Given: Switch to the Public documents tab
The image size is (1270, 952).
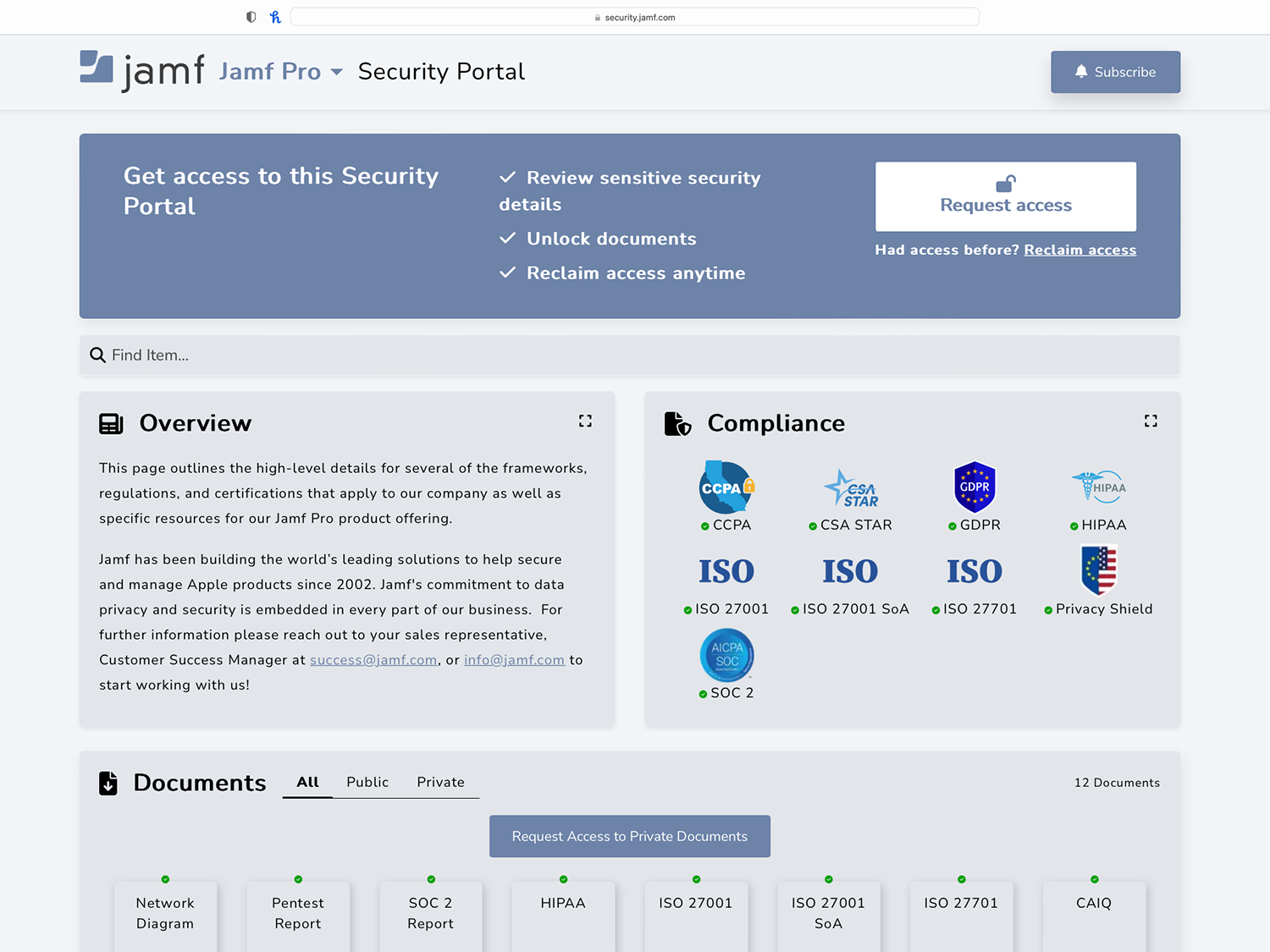Looking at the screenshot, I should click(367, 782).
